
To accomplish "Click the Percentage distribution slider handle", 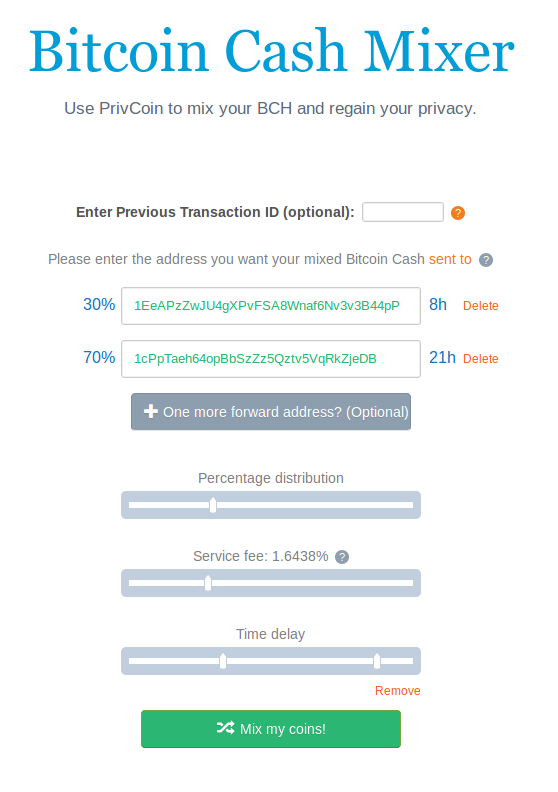I will click(x=213, y=505).
